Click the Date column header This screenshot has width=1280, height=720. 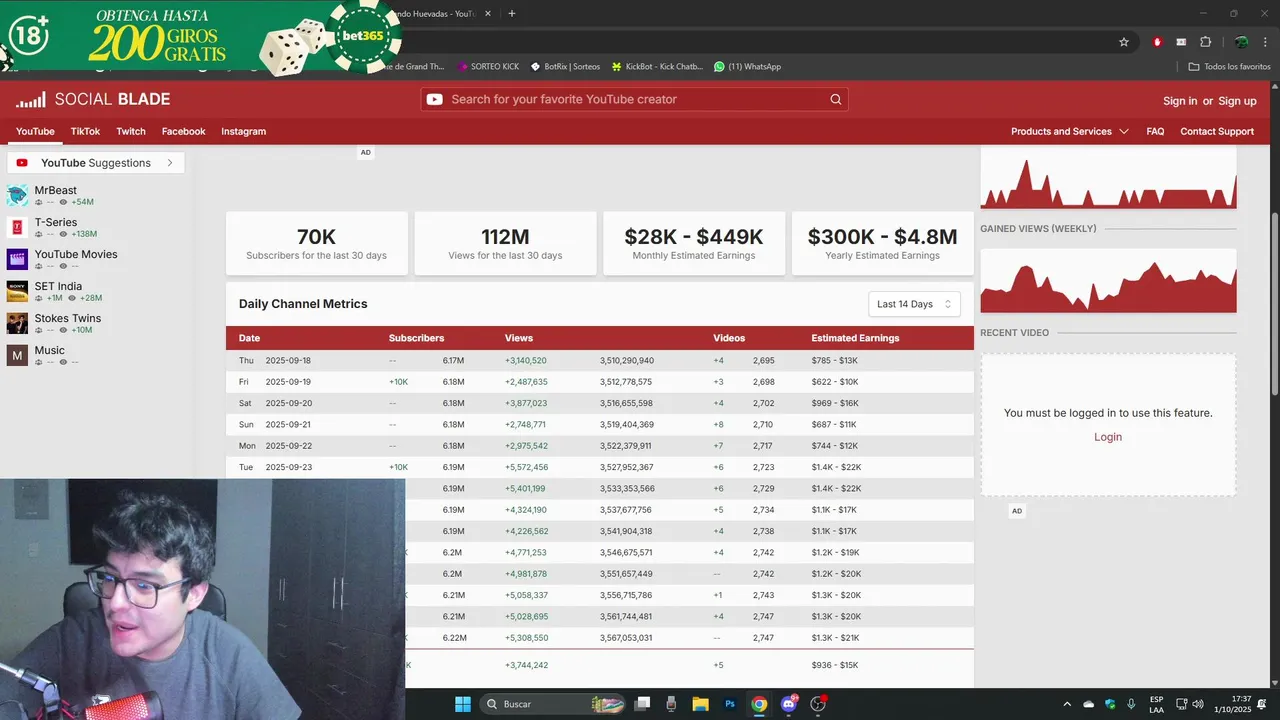point(249,338)
